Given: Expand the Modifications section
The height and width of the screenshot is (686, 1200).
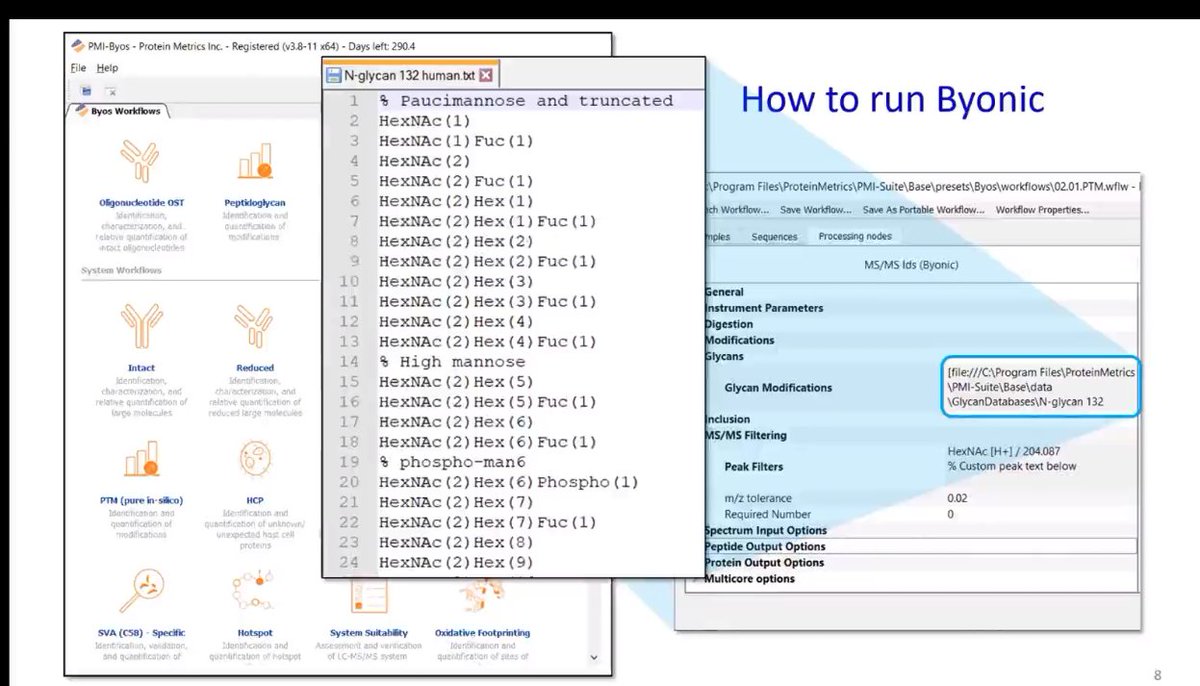Looking at the screenshot, I should point(739,340).
